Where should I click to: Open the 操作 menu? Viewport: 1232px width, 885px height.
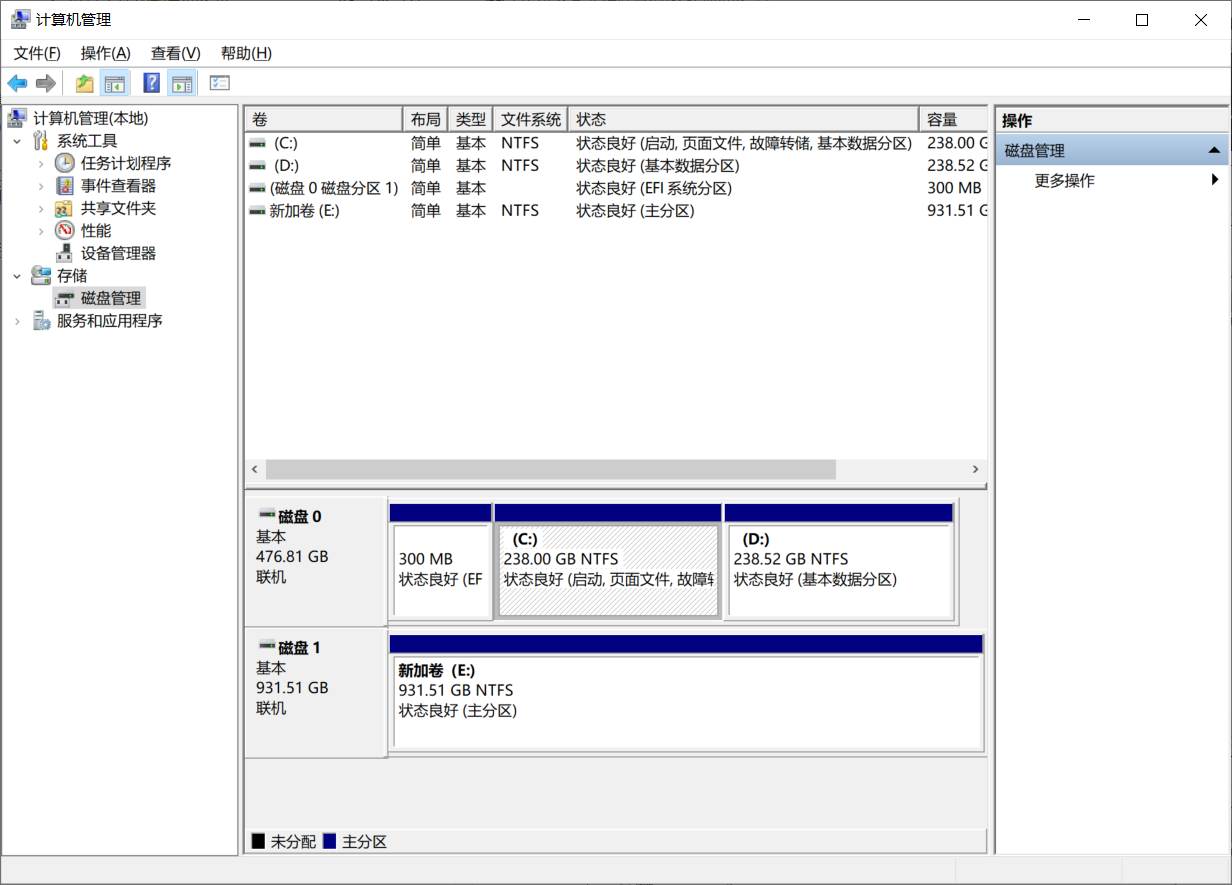coord(105,53)
